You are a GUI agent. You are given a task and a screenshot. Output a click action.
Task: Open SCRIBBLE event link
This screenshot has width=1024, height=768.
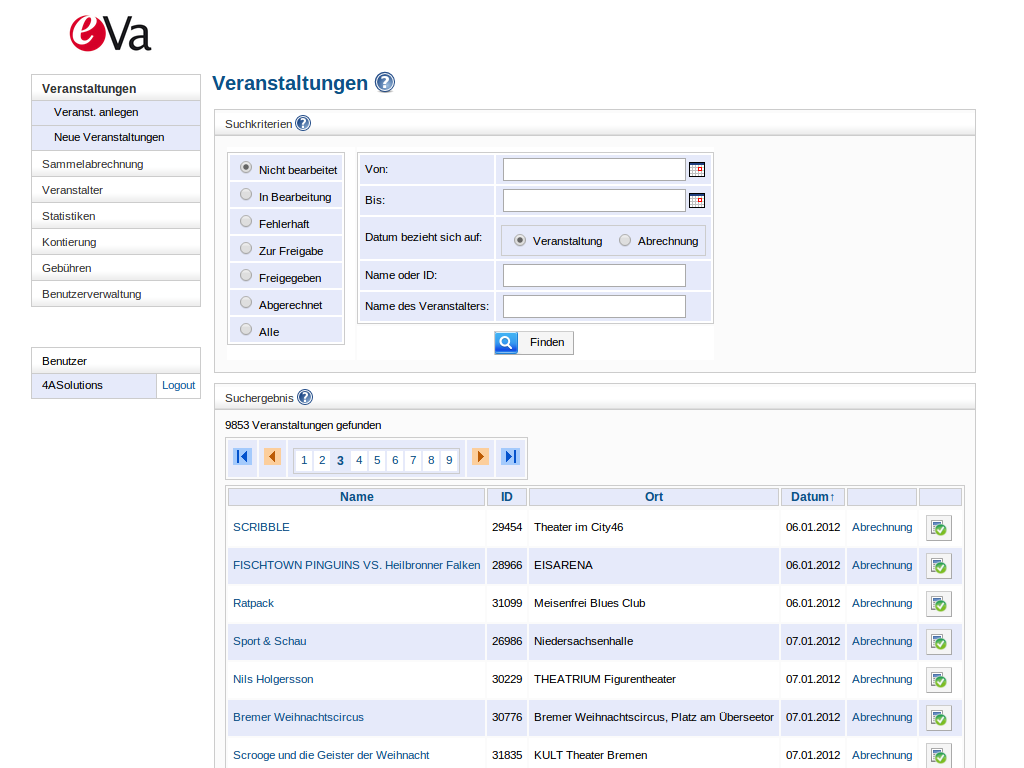coord(261,527)
